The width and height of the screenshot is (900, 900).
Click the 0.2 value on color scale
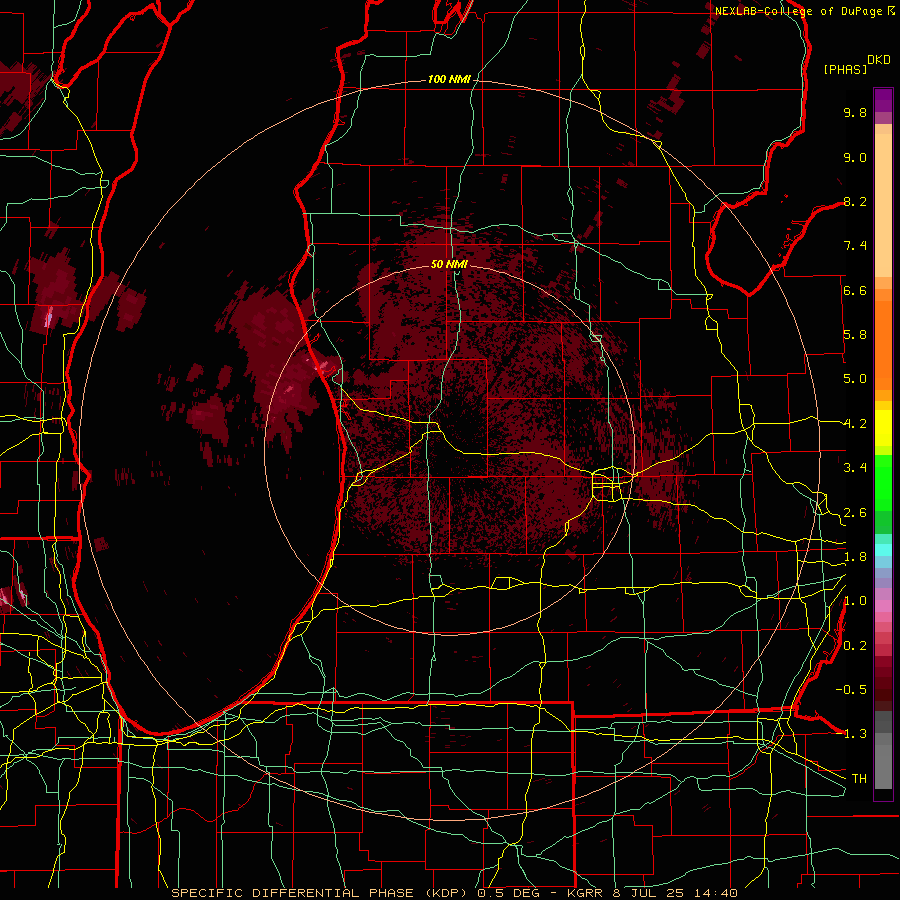[855, 646]
